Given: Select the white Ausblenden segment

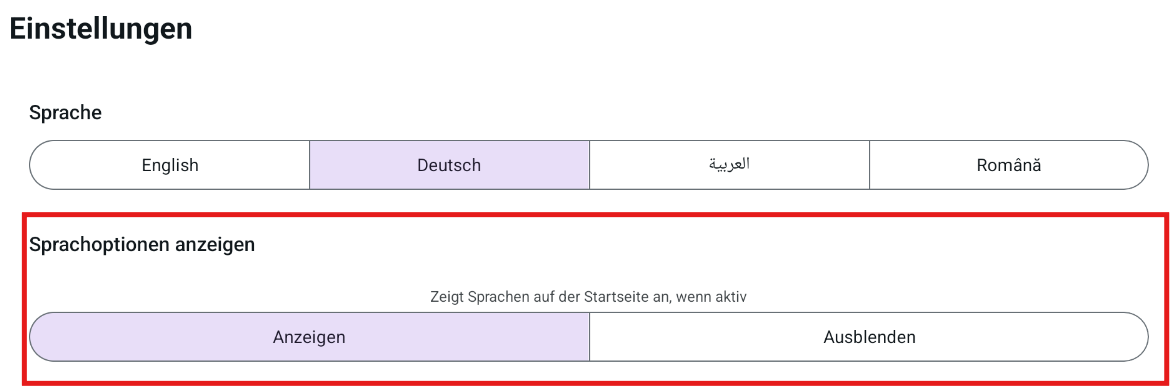Looking at the screenshot, I should 869,337.
